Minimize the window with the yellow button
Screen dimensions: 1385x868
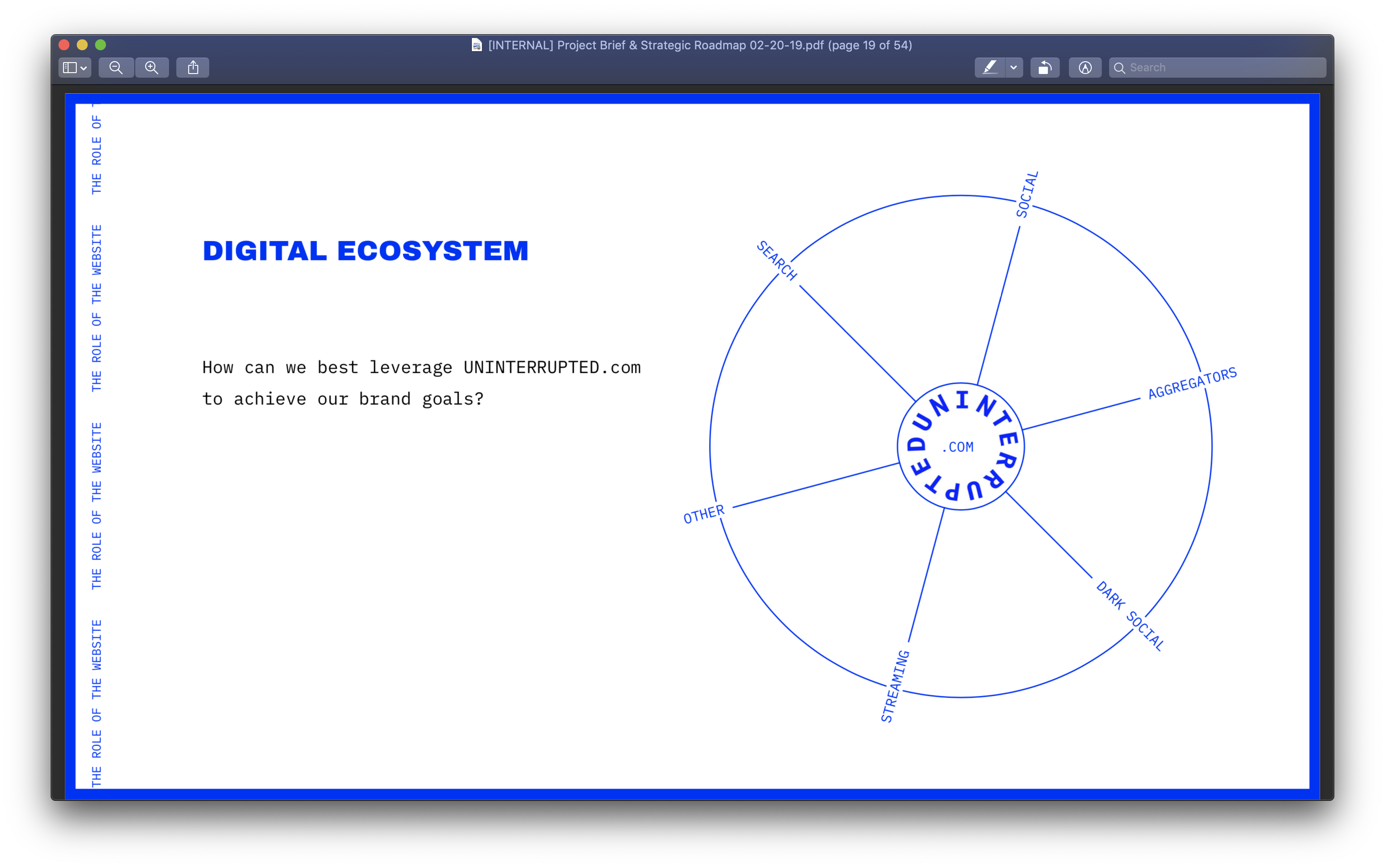coord(82,45)
